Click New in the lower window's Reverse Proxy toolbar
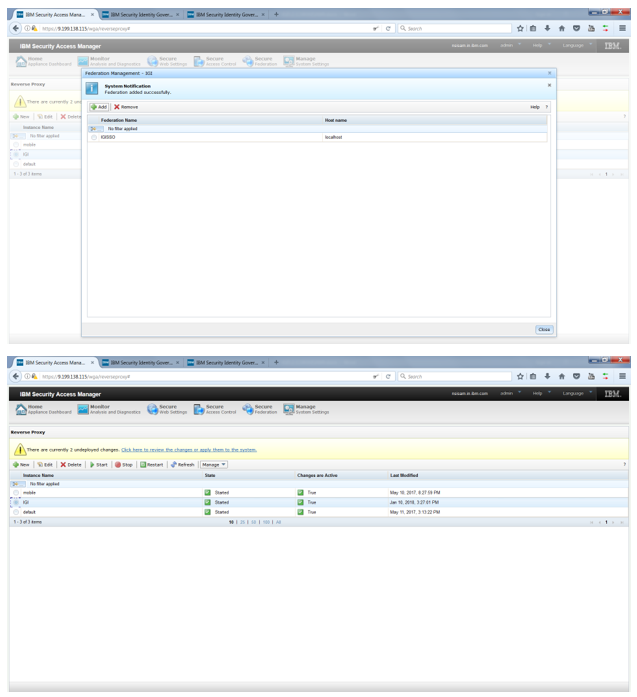The image size is (637, 697). coord(21,465)
